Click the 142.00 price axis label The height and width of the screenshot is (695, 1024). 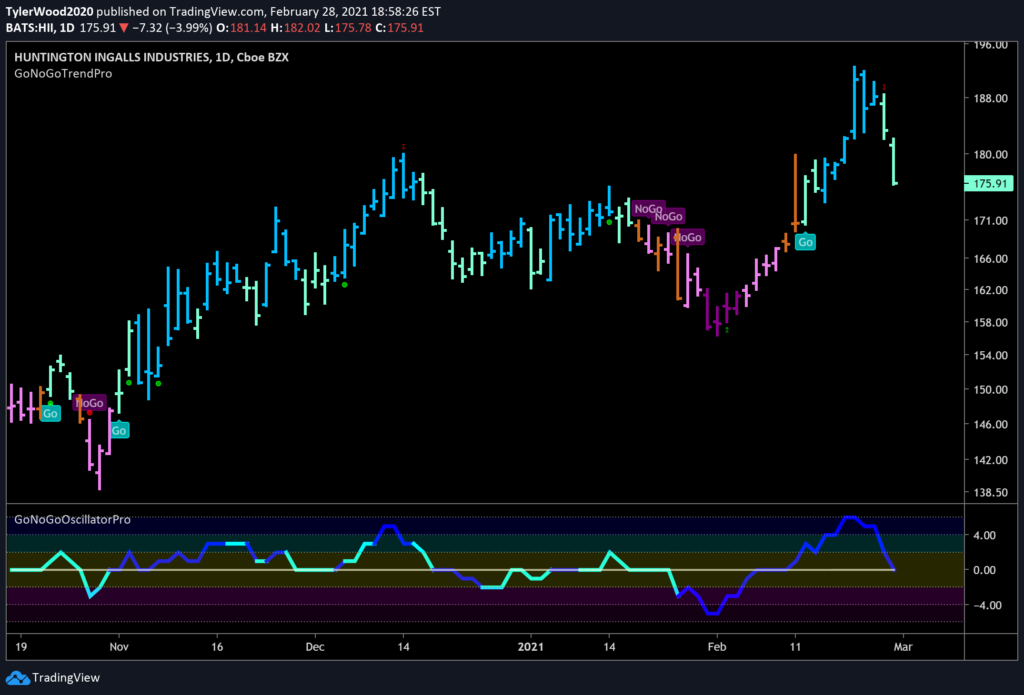click(993, 460)
